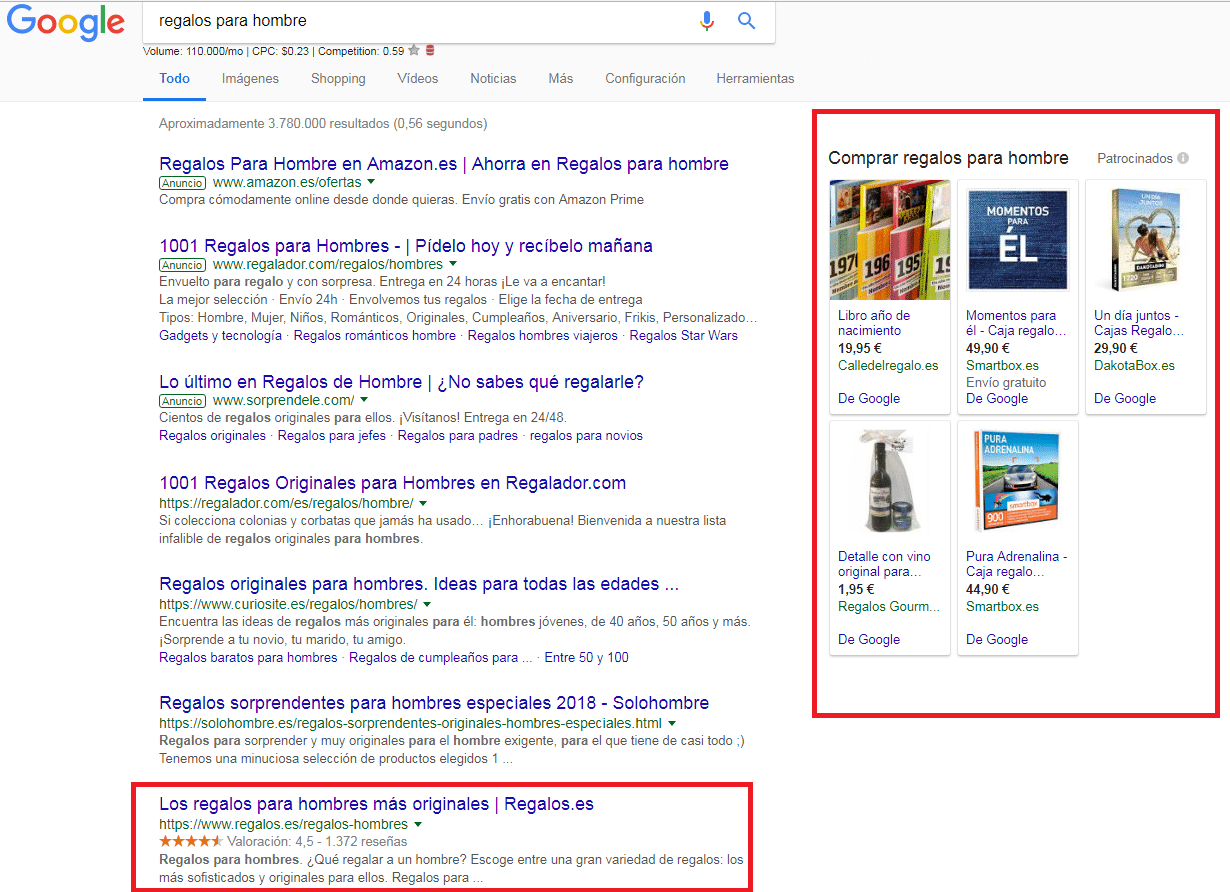The image size is (1230, 892).
Task: Select the Todo tab
Action: 174,79
